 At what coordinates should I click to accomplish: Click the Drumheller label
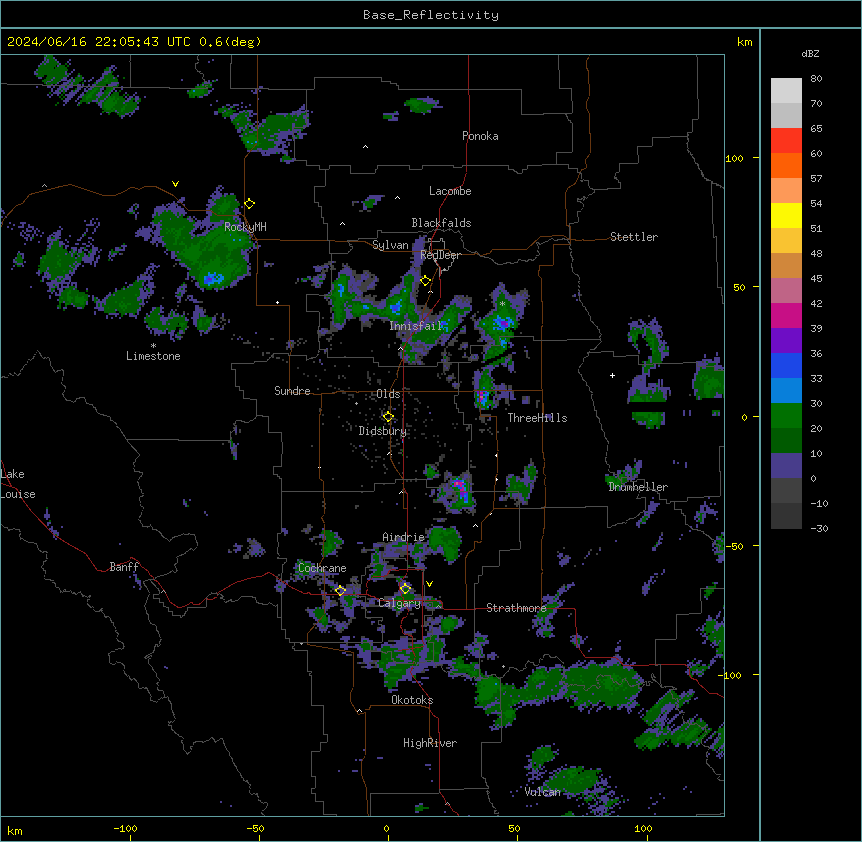(x=638, y=487)
